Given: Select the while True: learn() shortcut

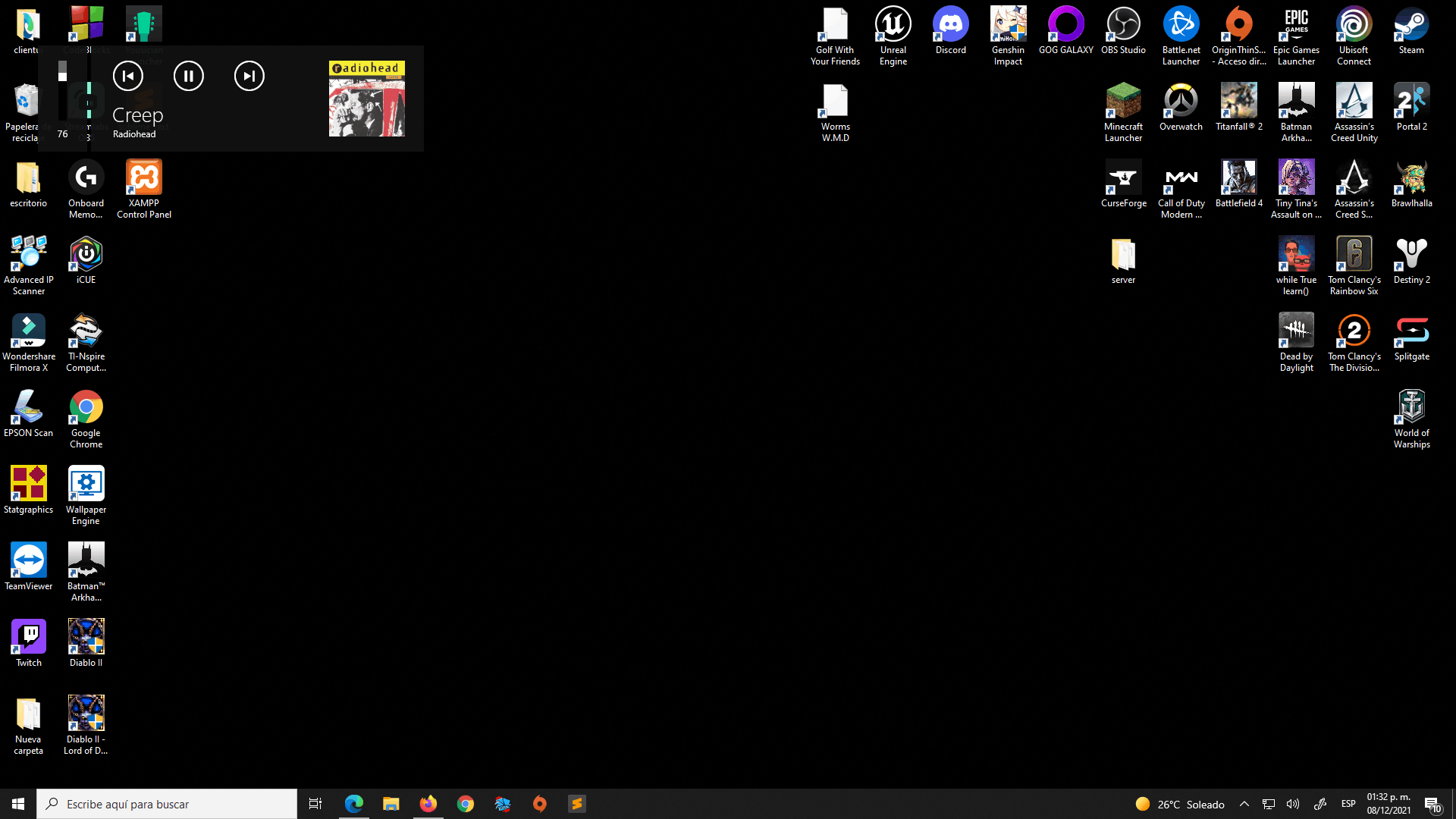Looking at the screenshot, I should 1297,265.
